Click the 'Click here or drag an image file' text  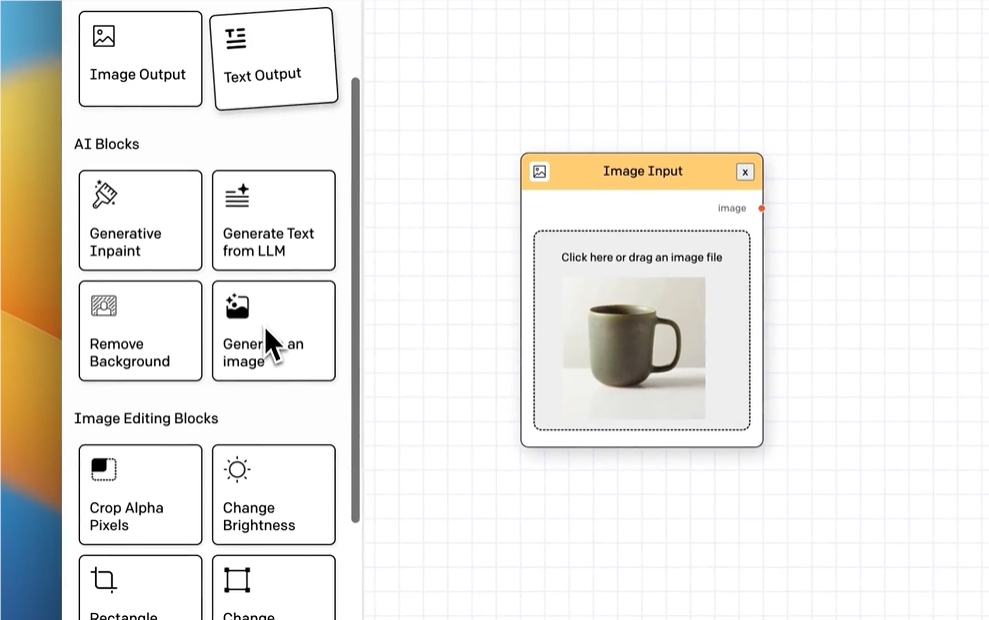click(x=641, y=257)
